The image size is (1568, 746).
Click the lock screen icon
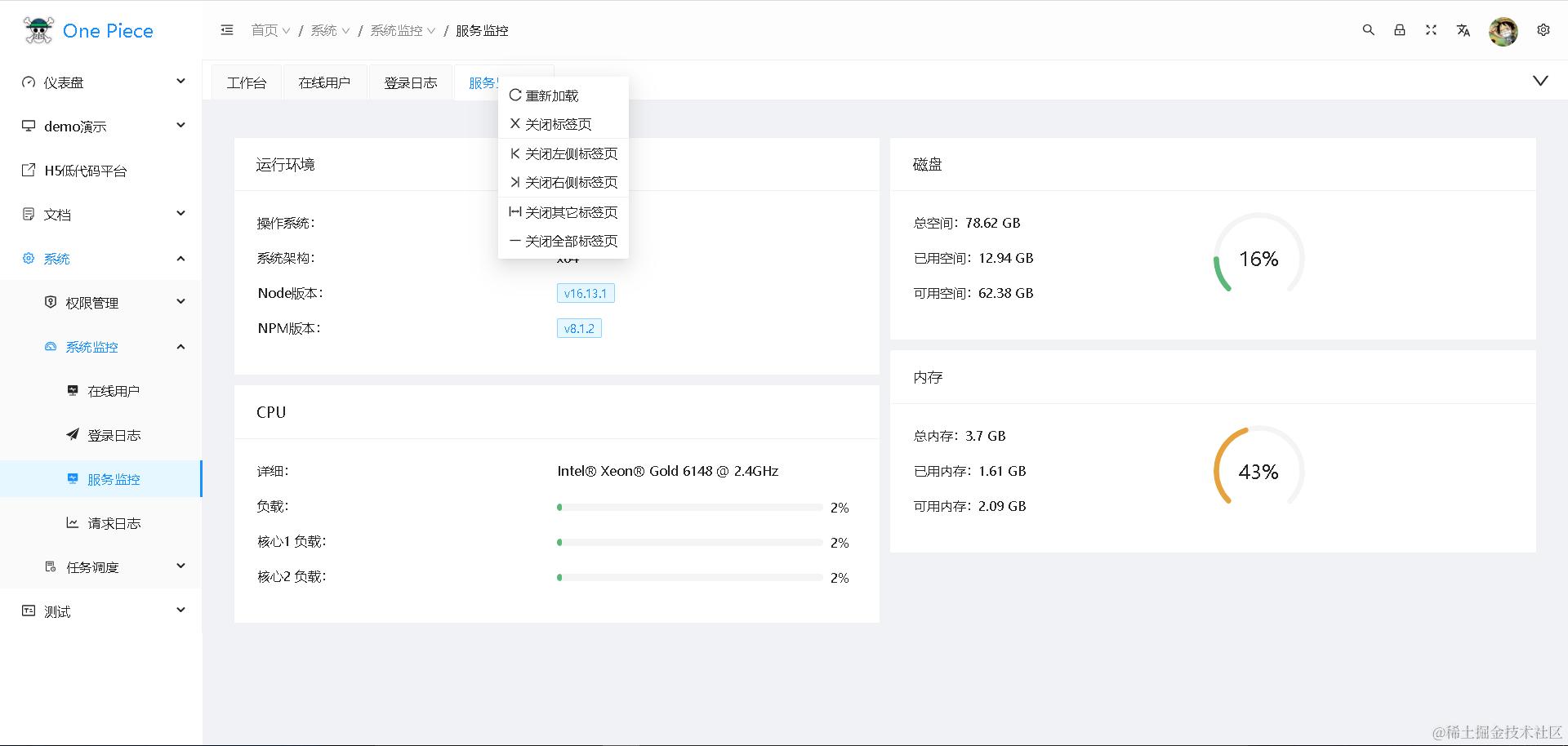1400,30
